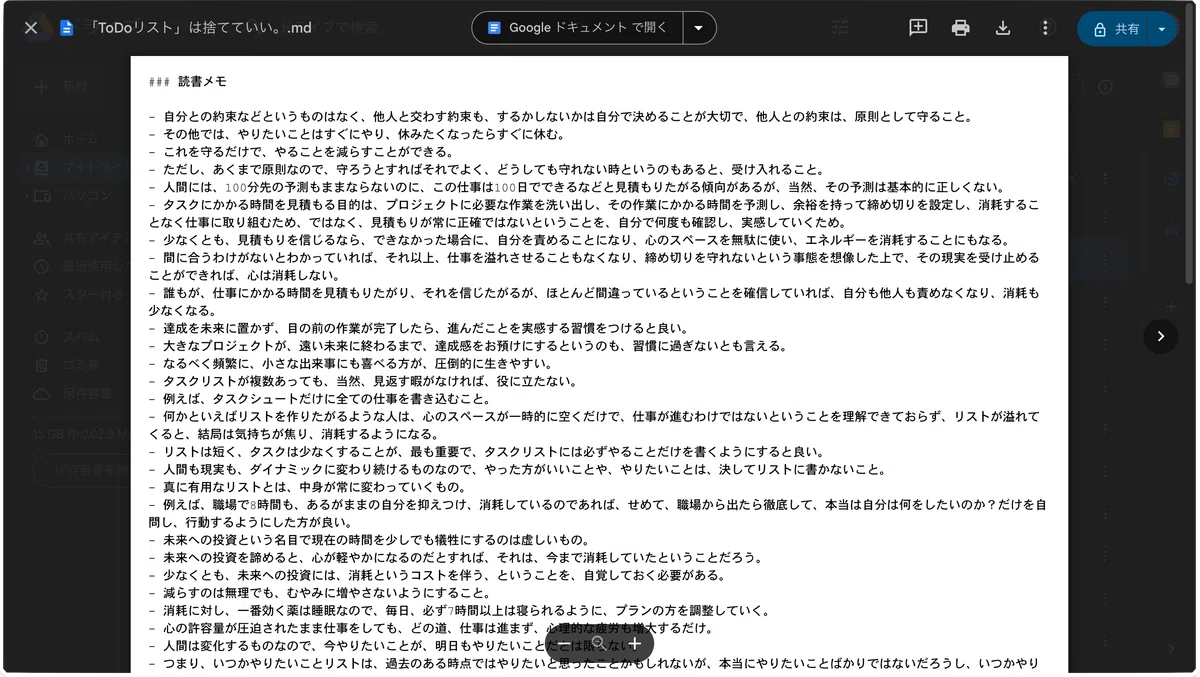Image resolution: width=1200 pixels, height=677 pixels.
Task: Zoom in with the plus button
Action: tap(635, 643)
